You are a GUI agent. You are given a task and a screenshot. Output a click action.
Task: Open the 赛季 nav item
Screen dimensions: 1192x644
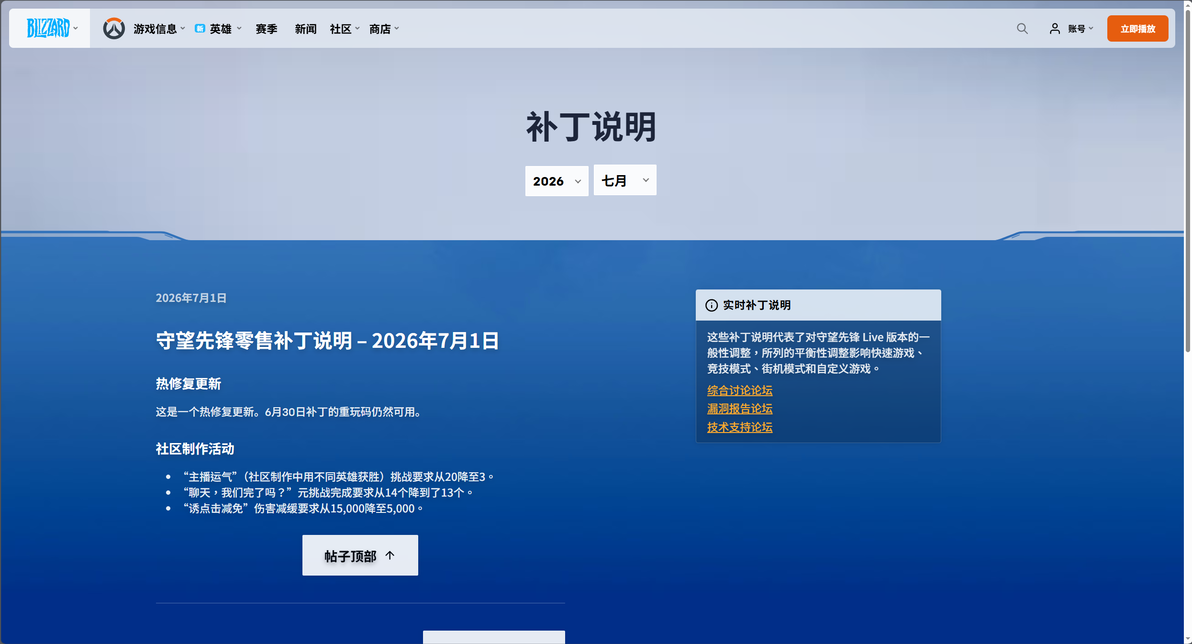(266, 28)
